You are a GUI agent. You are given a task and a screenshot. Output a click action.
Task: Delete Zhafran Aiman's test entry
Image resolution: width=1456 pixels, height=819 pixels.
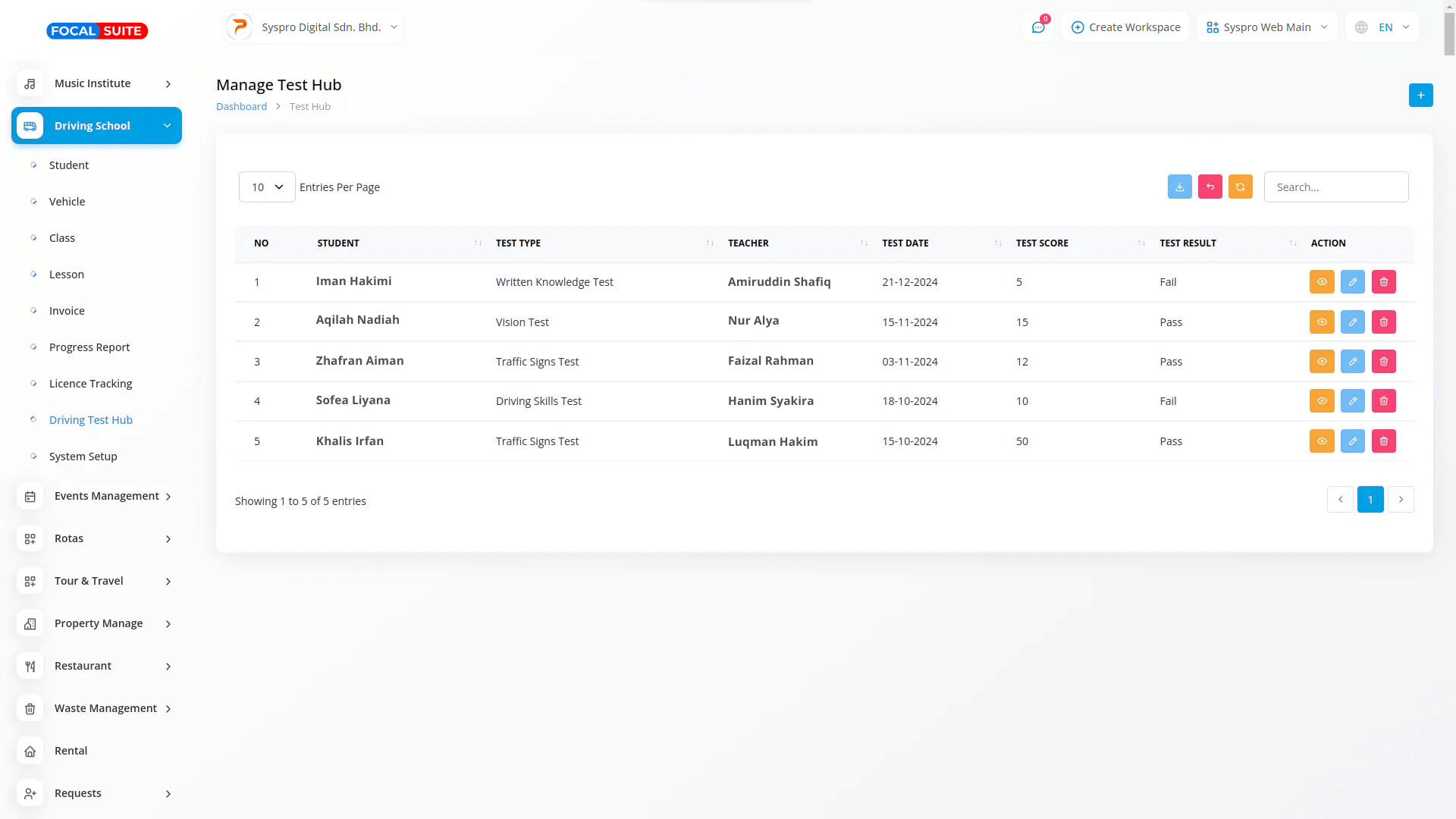[1383, 362]
